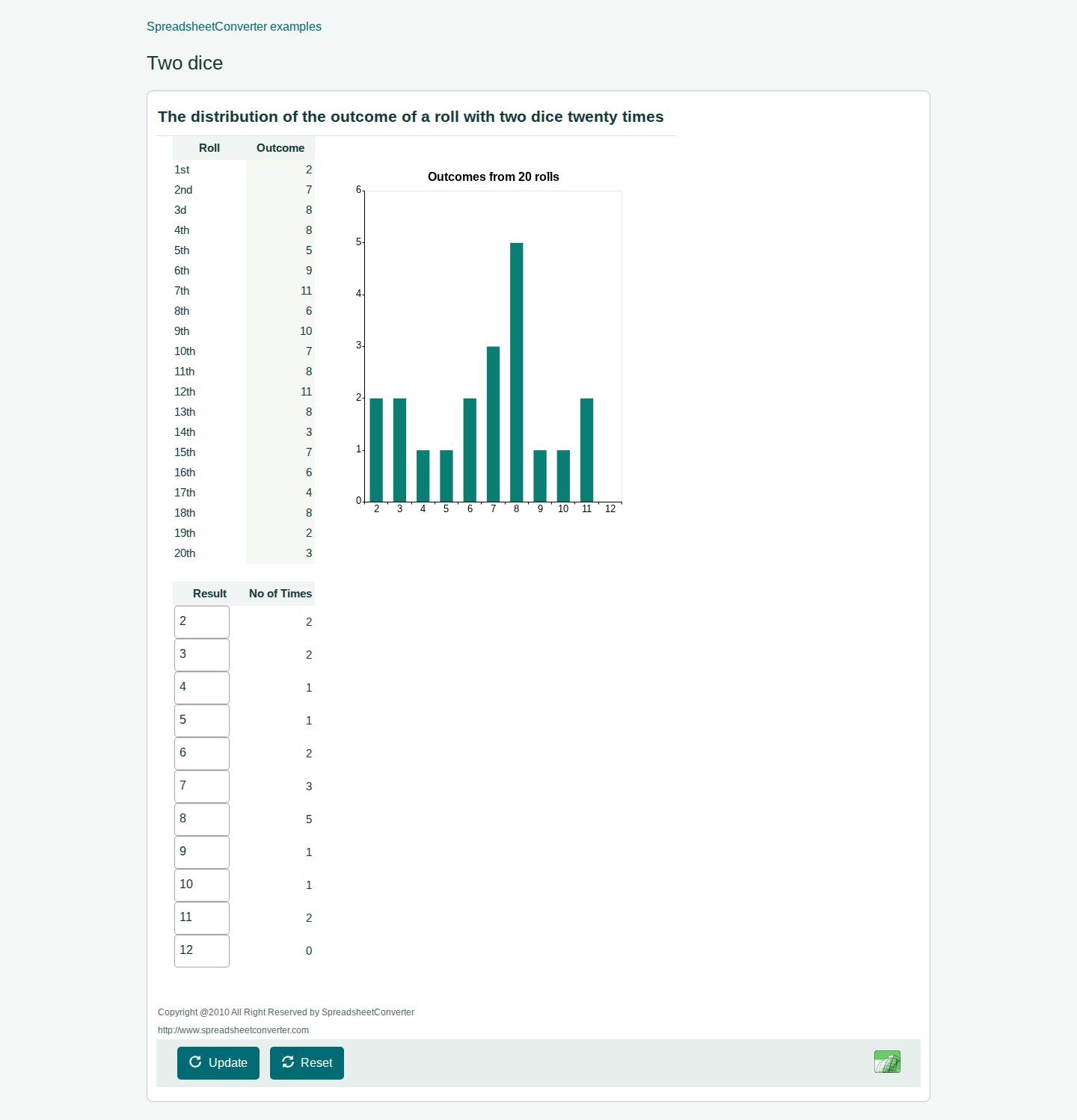The width and height of the screenshot is (1077, 1120).
Task: Focus the Result input containing 12
Action: (202, 951)
